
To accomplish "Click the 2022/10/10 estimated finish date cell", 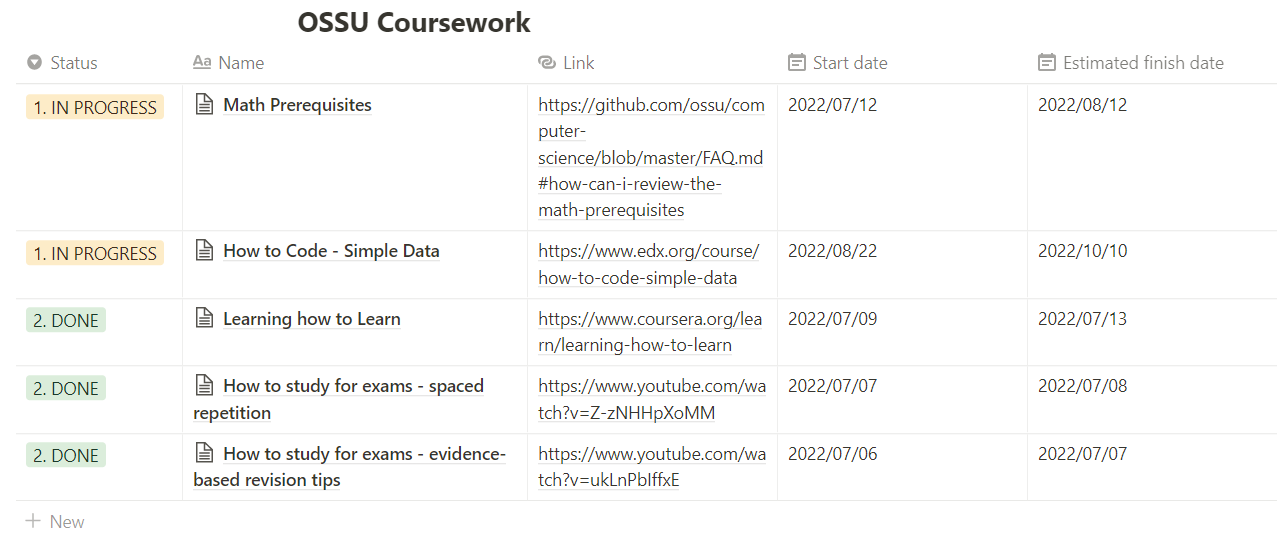I will 1082,251.
